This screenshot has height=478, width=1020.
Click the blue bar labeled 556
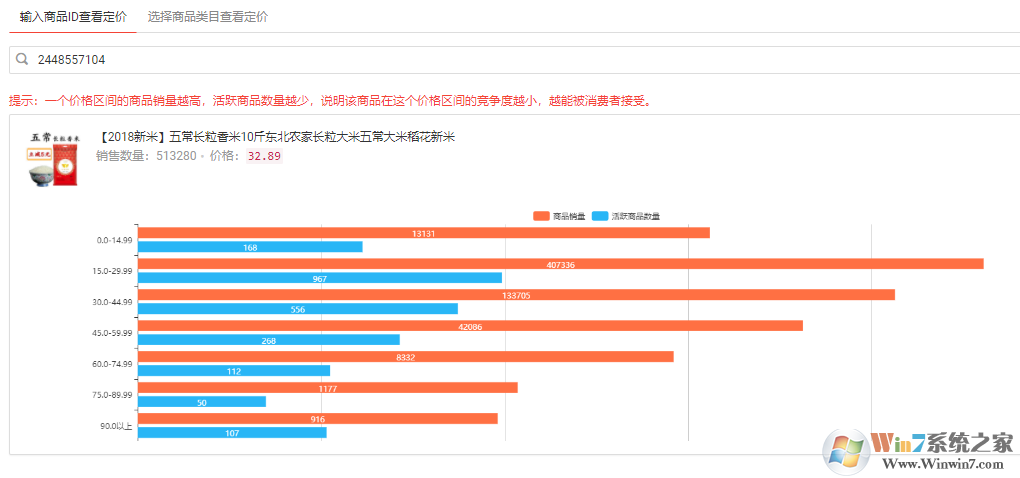[298, 309]
